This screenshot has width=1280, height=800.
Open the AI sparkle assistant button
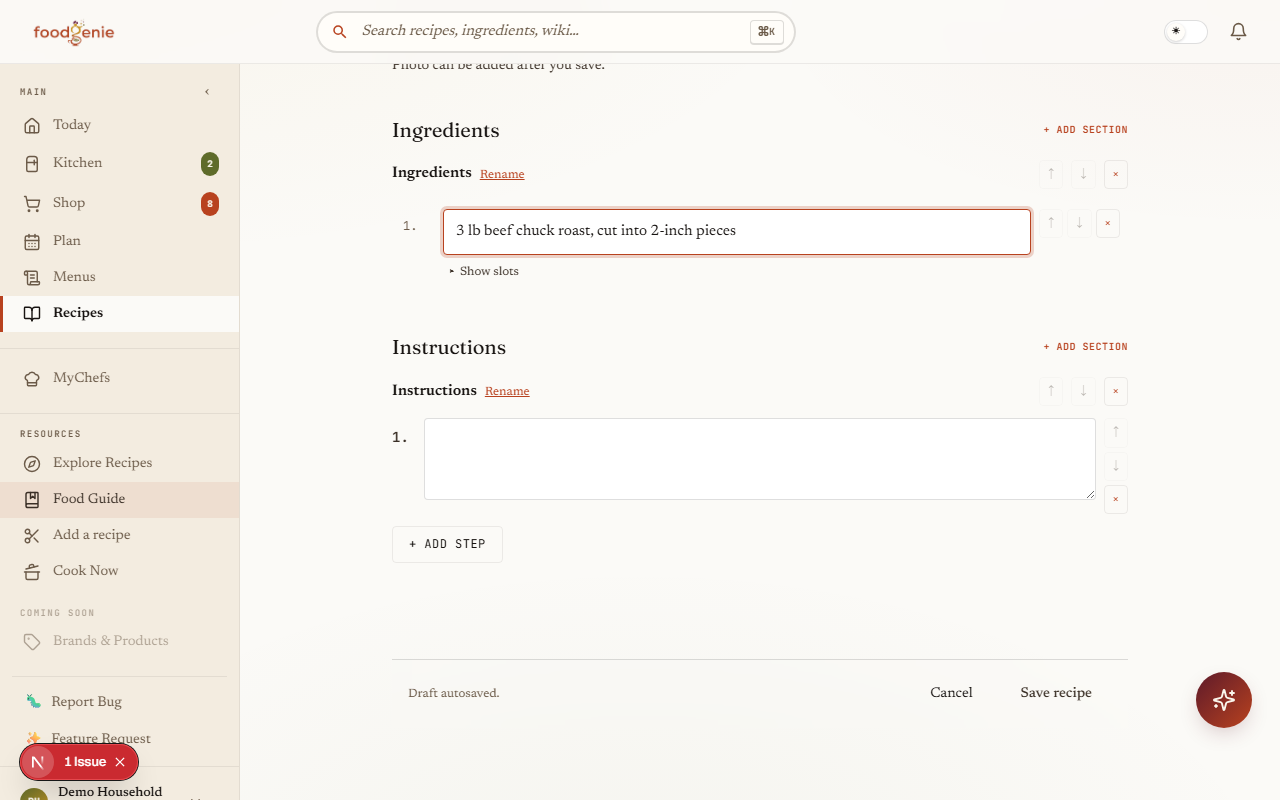pyautogui.click(x=1224, y=700)
